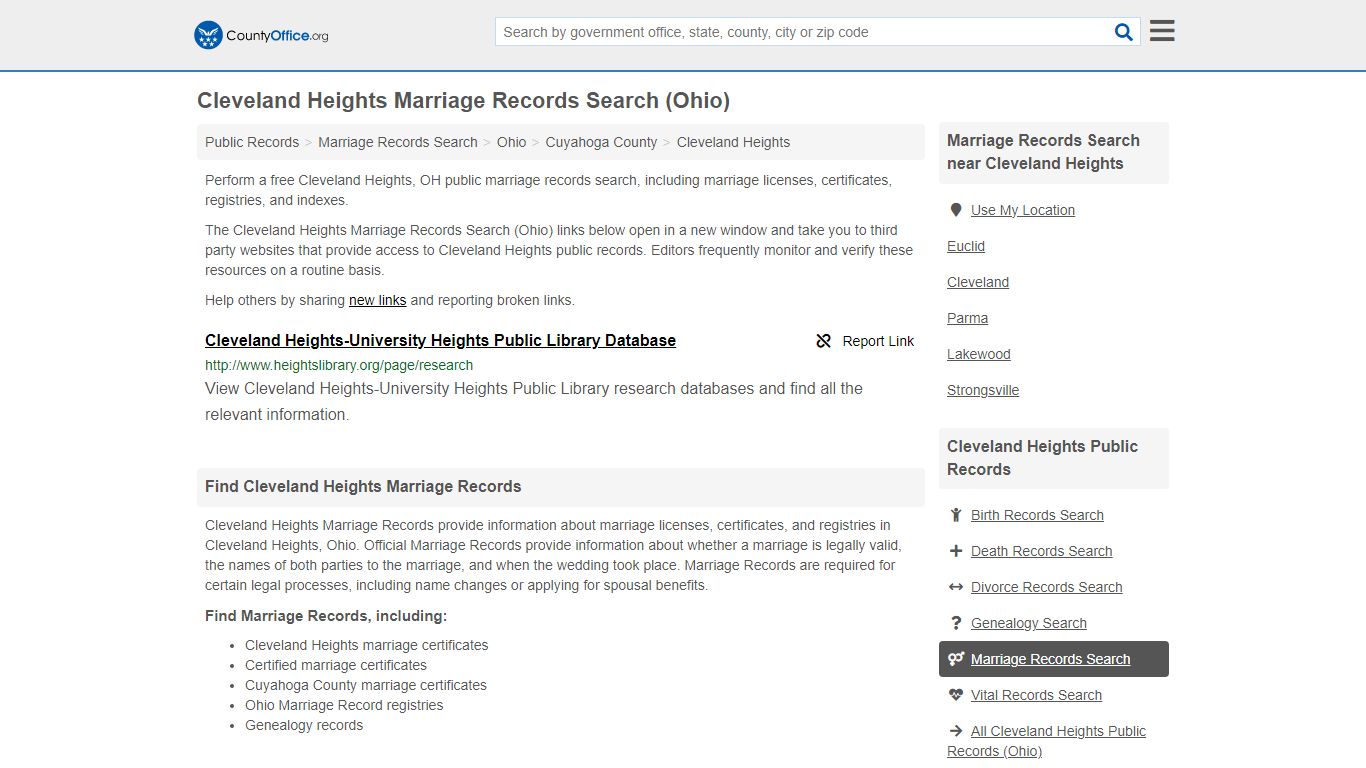The image size is (1366, 768).
Task: Navigate to Cuyahoga County breadcrumb
Action: tap(601, 142)
